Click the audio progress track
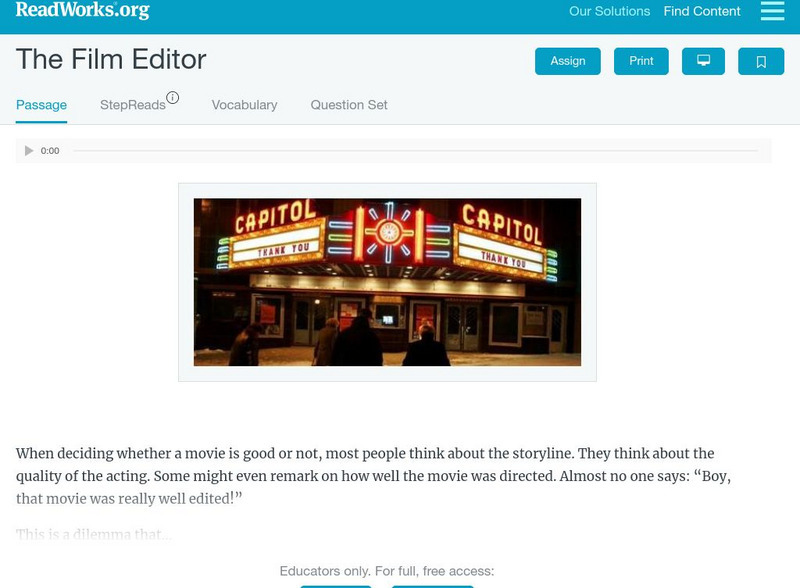Image resolution: width=800 pixels, height=588 pixels. 415,151
